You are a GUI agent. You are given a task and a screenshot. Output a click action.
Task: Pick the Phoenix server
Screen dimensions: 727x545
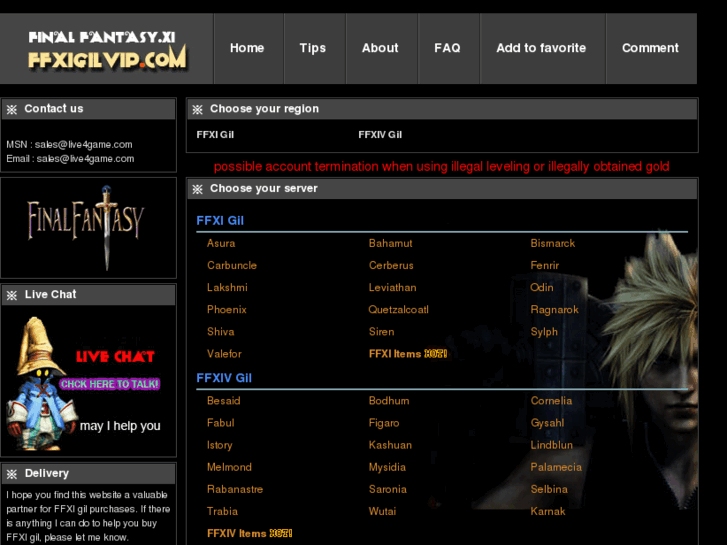point(227,310)
